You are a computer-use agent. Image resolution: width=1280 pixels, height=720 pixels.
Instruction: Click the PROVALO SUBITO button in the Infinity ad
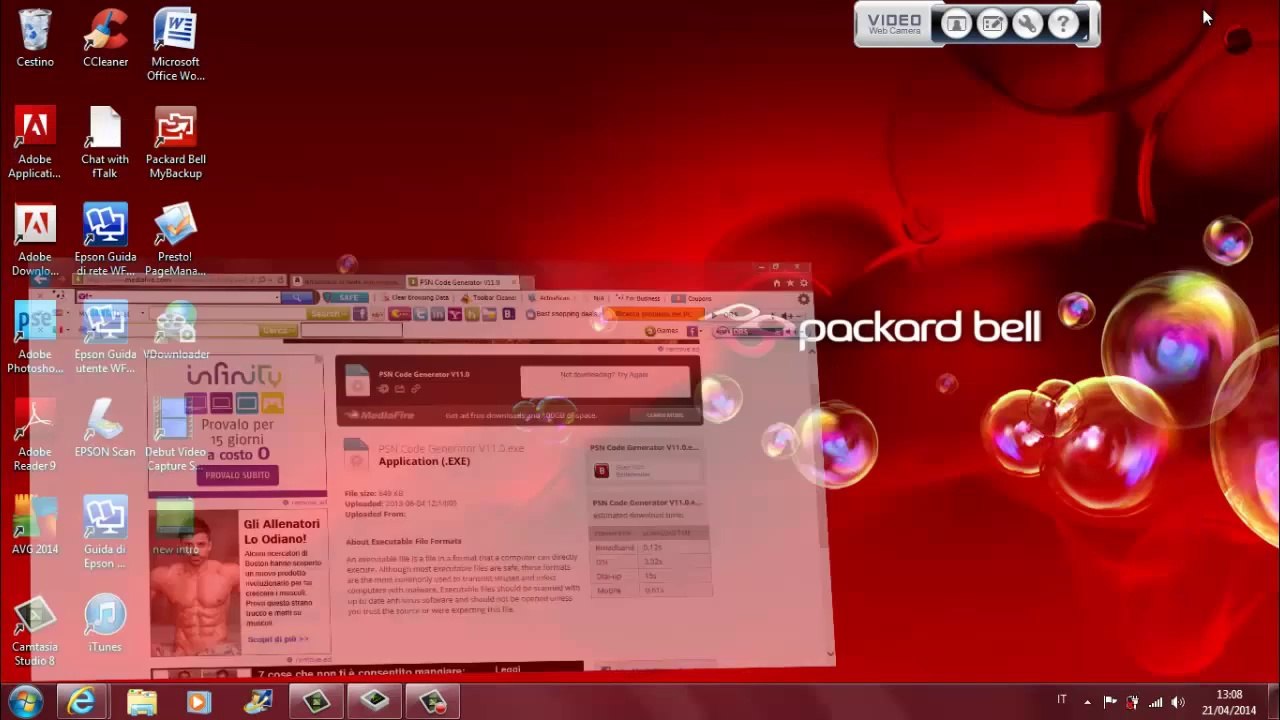point(237,475)
